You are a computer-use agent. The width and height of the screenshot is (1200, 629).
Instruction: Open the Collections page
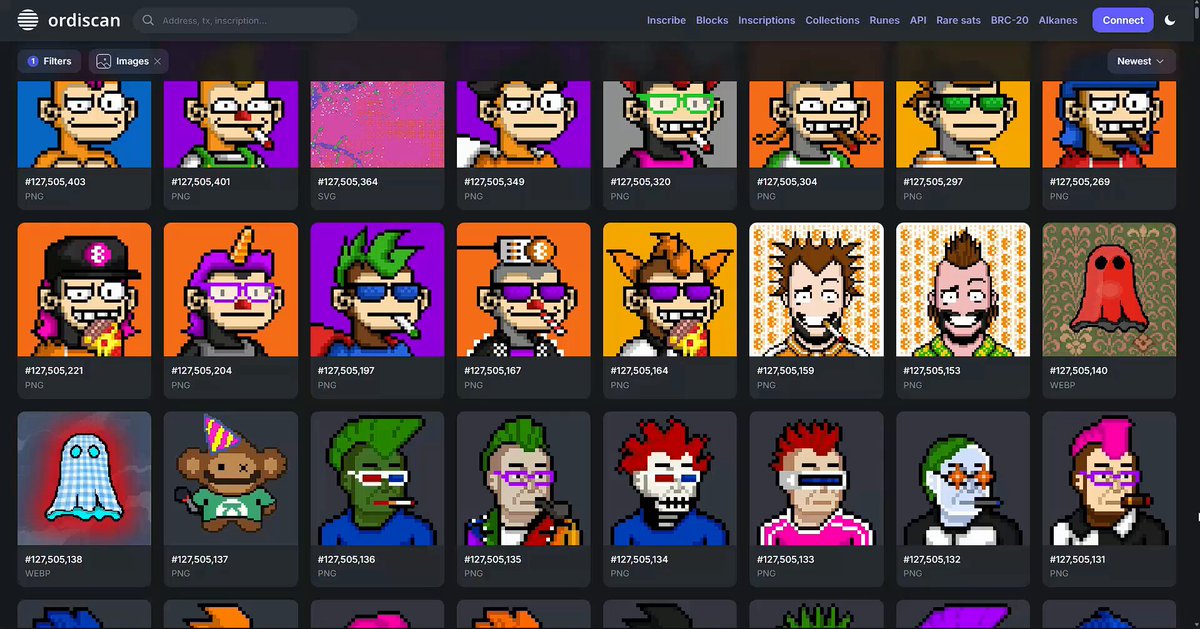(x=832, y=20)
